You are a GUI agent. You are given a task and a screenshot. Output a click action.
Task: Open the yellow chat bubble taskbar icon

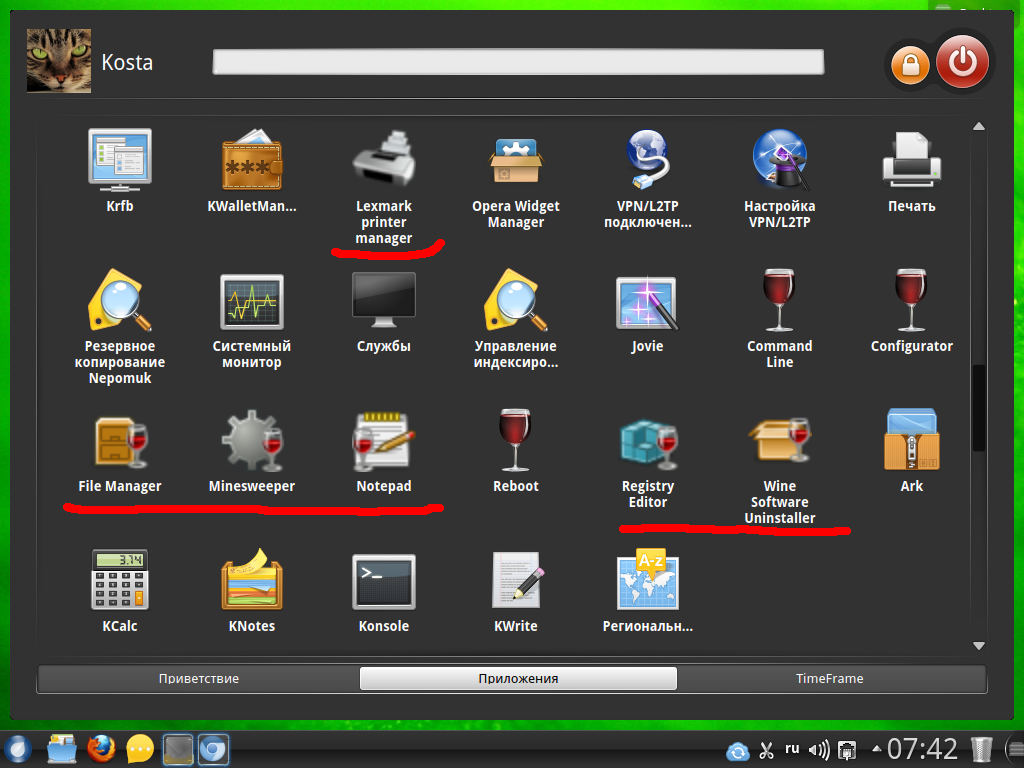coord(140,749)
